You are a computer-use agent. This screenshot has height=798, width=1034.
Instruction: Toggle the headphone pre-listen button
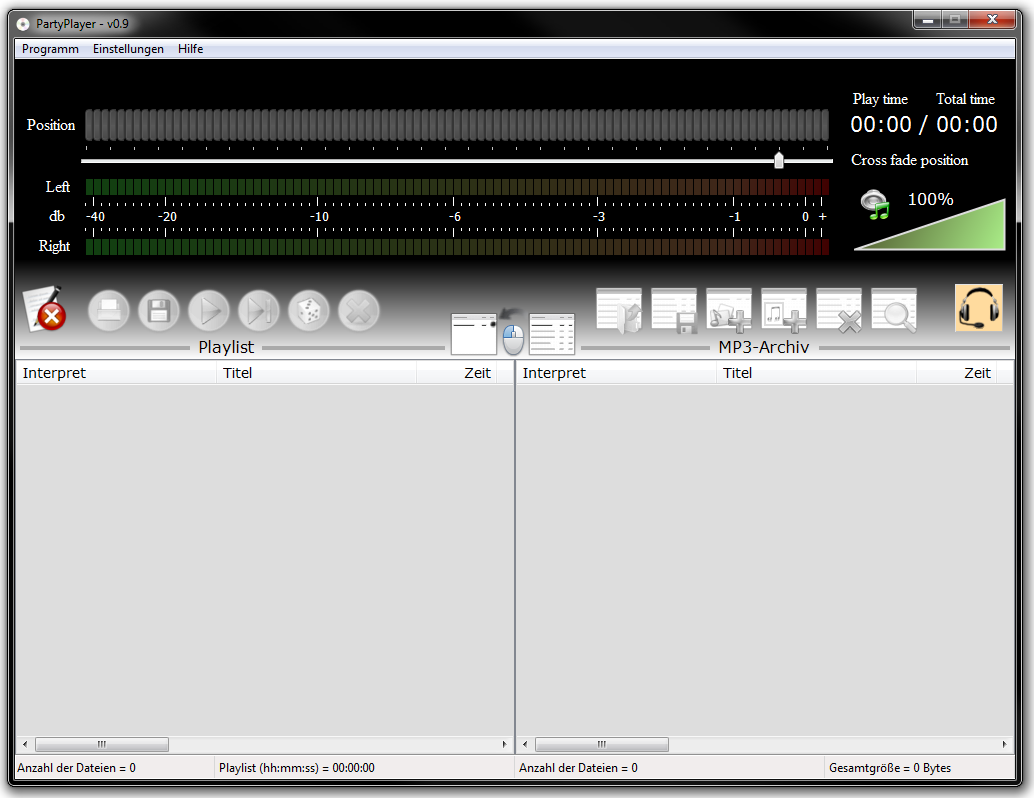(978, 308)
